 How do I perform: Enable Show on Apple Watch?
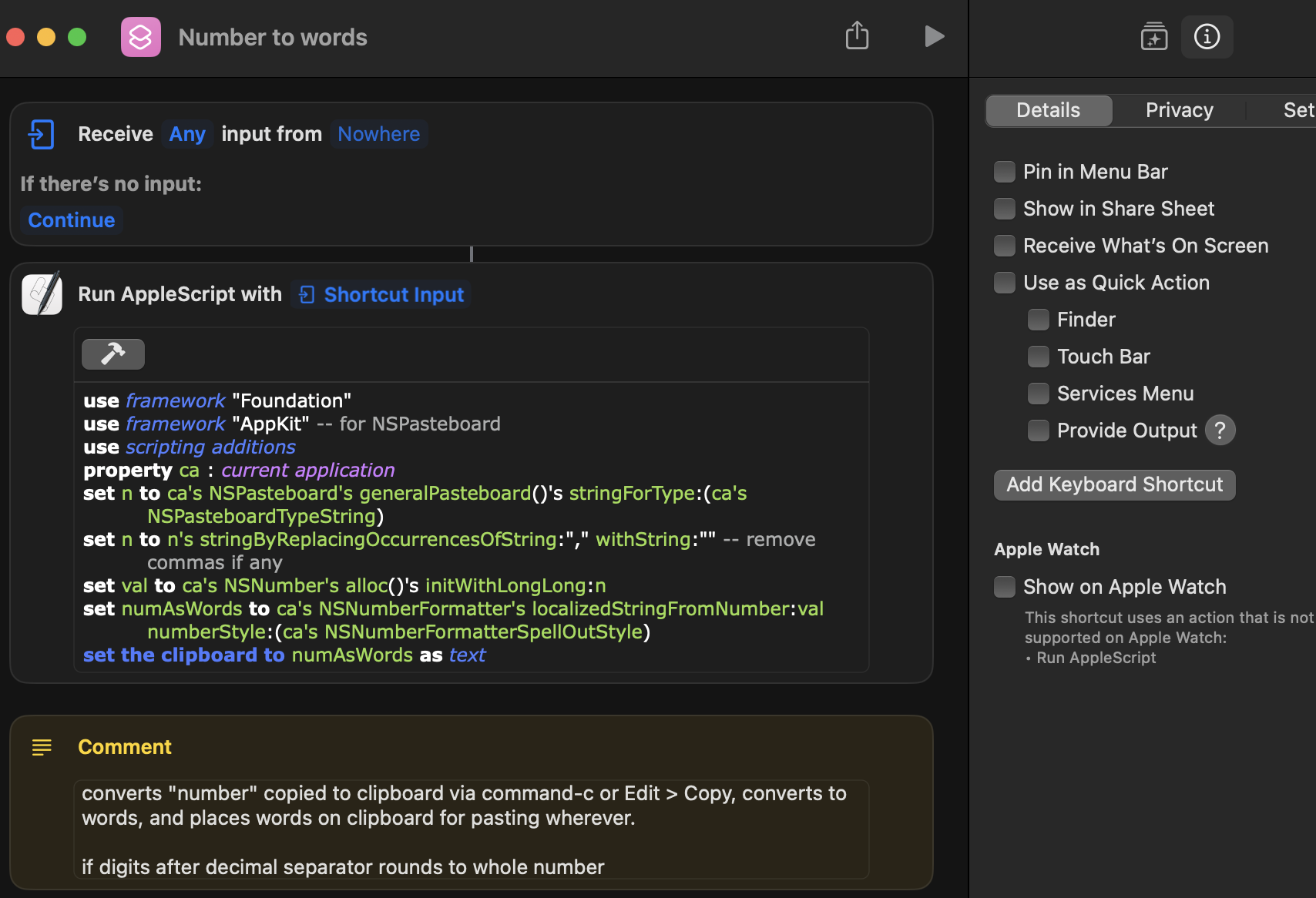pos(1005,587)
